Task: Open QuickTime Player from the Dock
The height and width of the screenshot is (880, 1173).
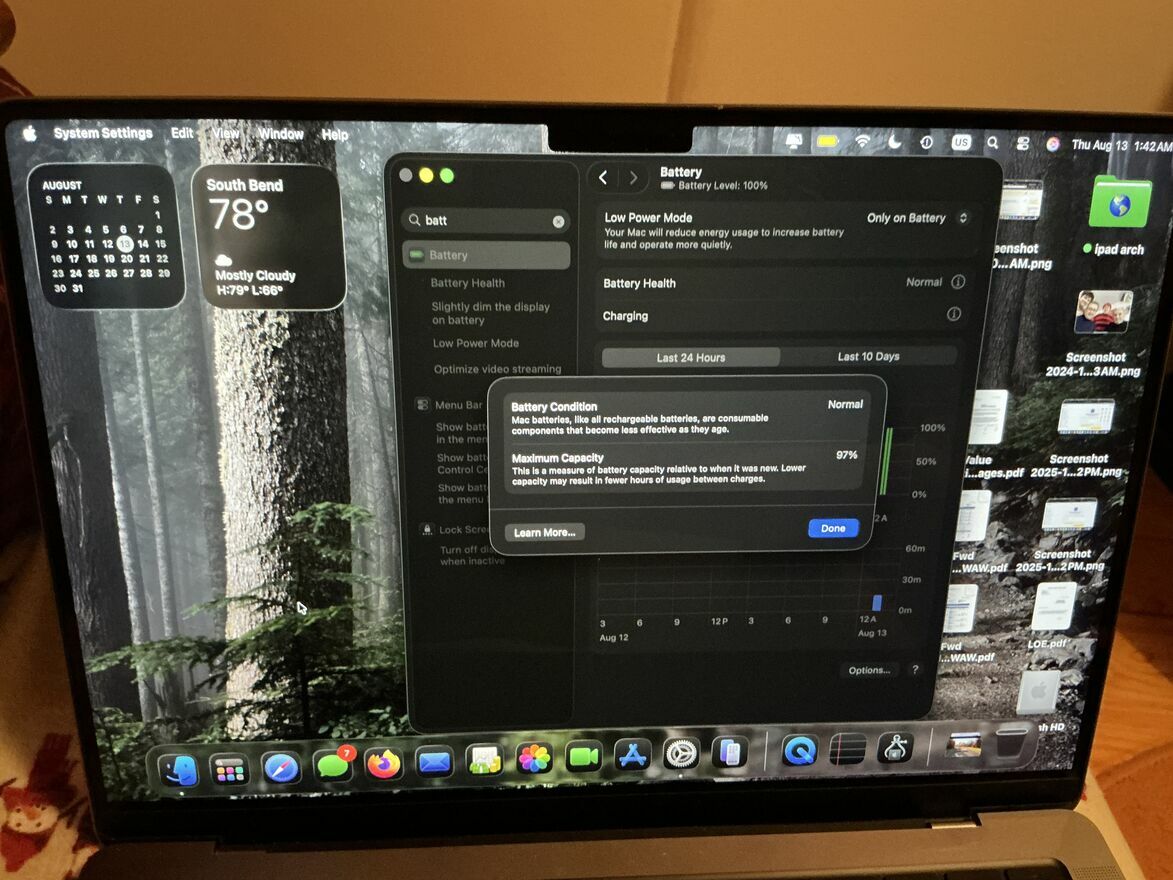Action: (798, 751)
